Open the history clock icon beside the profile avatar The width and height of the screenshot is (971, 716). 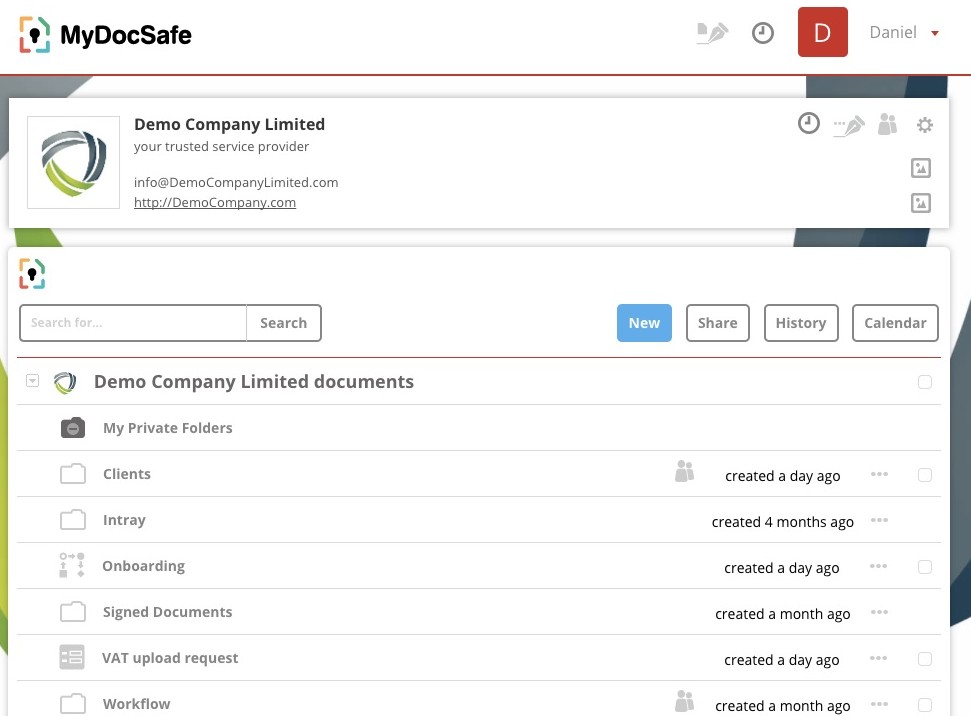762,32
